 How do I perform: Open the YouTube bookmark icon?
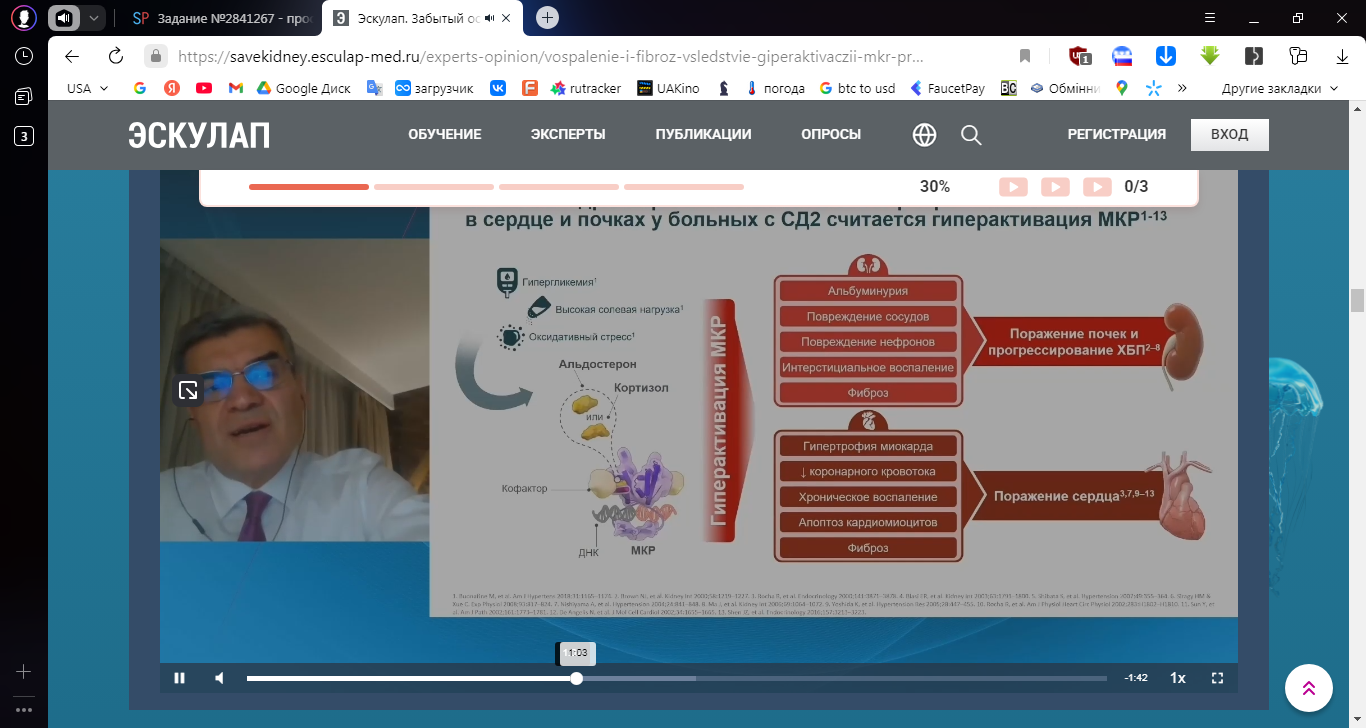pos(204,88)
